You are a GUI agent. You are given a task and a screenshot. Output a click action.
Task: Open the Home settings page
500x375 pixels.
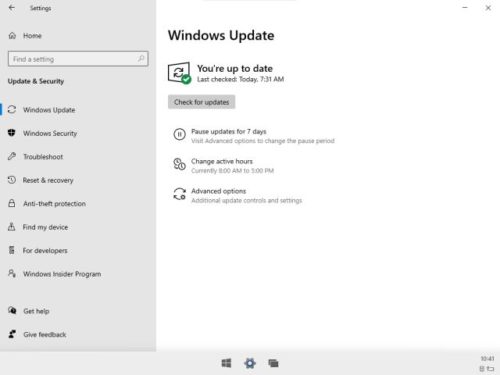click(x=32, y=36)
